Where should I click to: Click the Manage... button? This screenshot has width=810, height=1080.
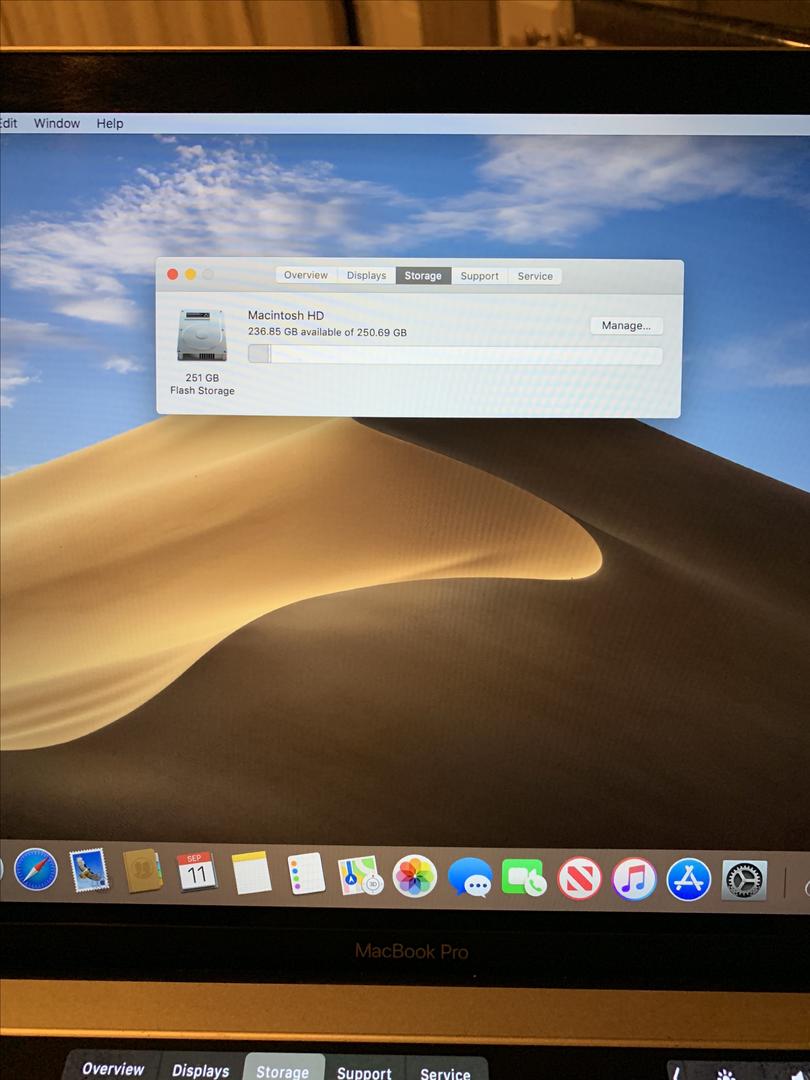click(x=626, y=326)
